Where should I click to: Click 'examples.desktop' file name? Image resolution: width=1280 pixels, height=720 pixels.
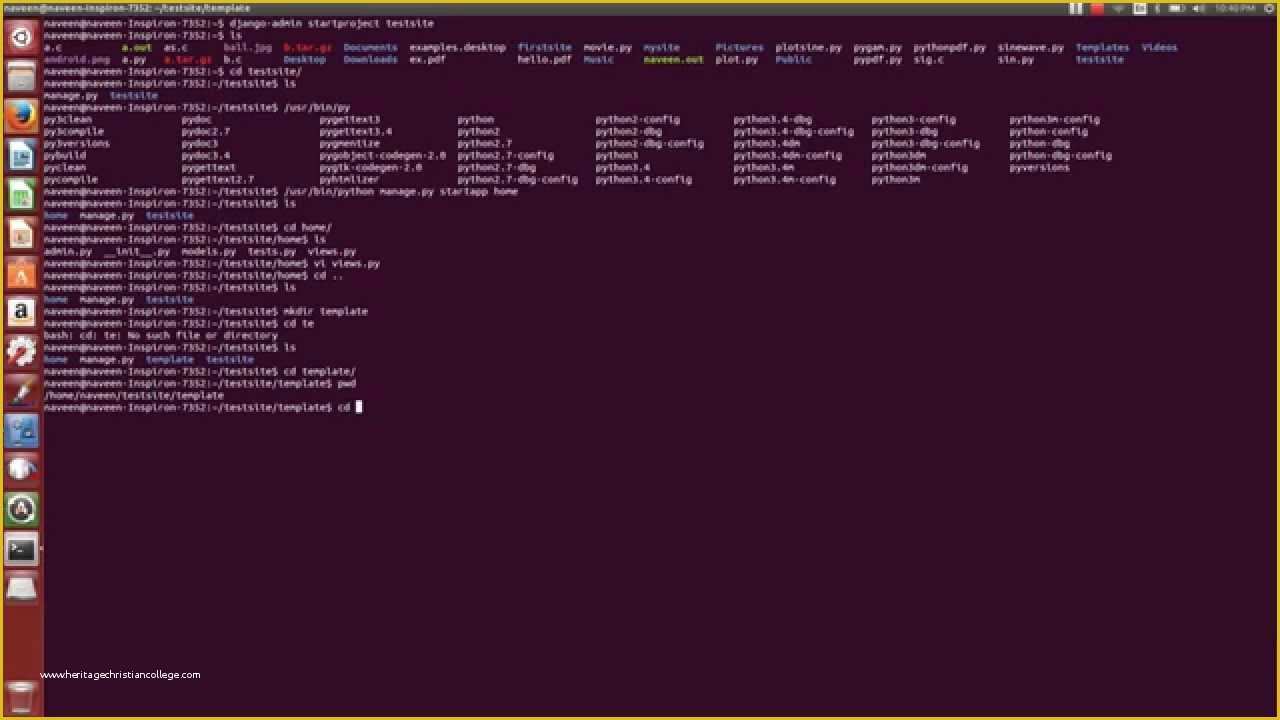457,47
